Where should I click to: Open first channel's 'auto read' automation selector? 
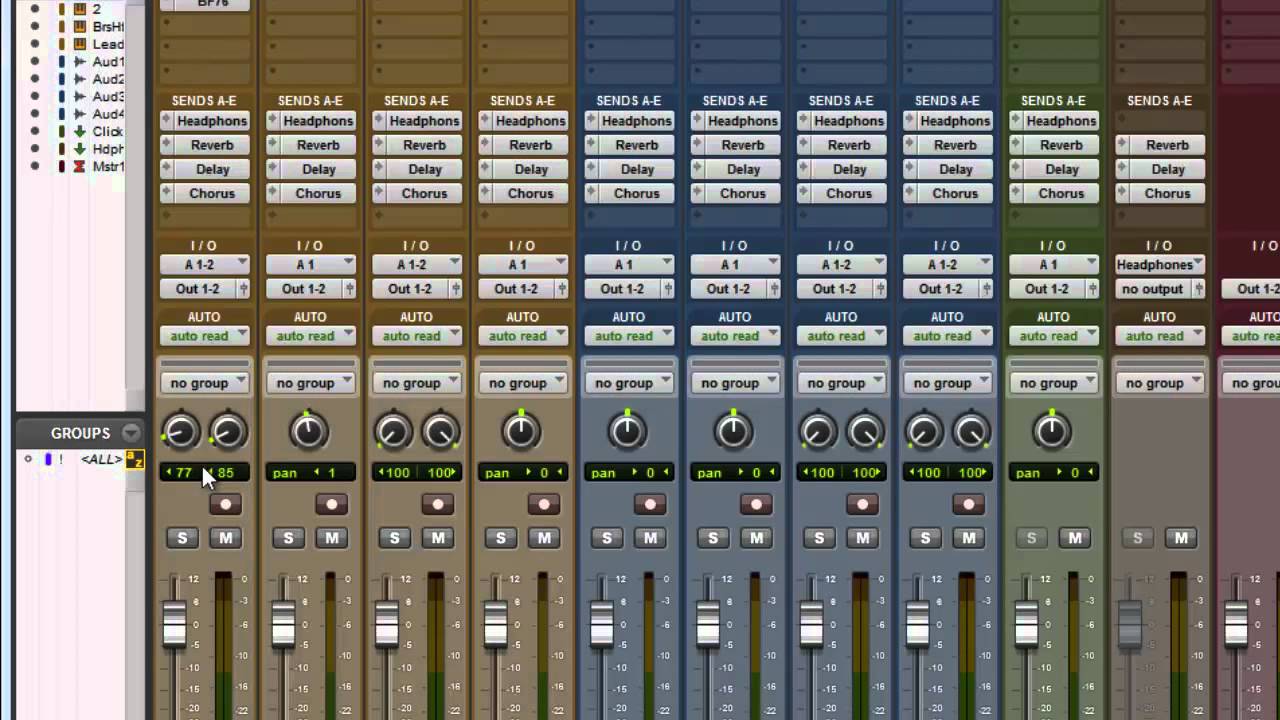tap(204, 336)
